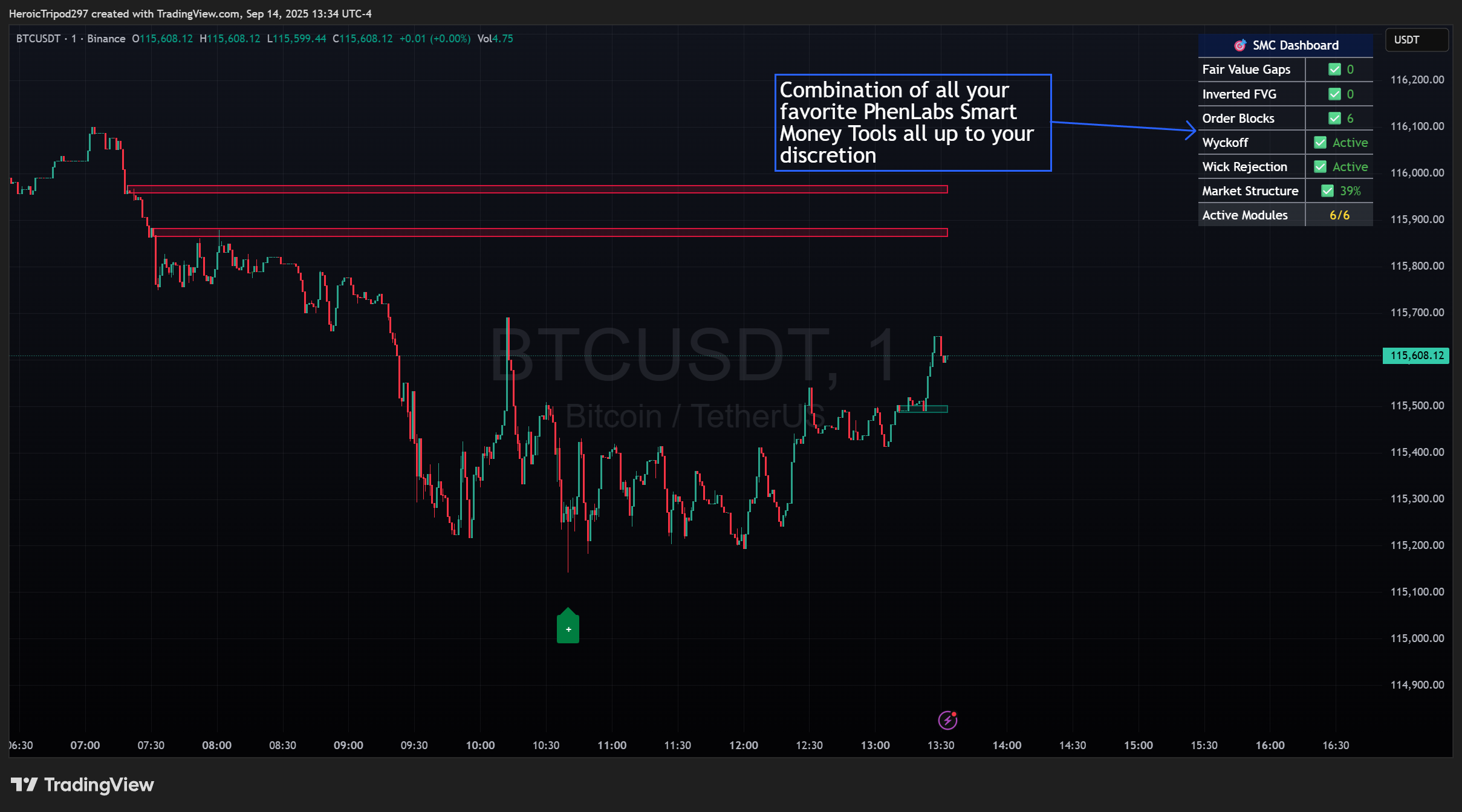
Task: Click the SMC Dashboard target icon
Action: pos(1240,45)
